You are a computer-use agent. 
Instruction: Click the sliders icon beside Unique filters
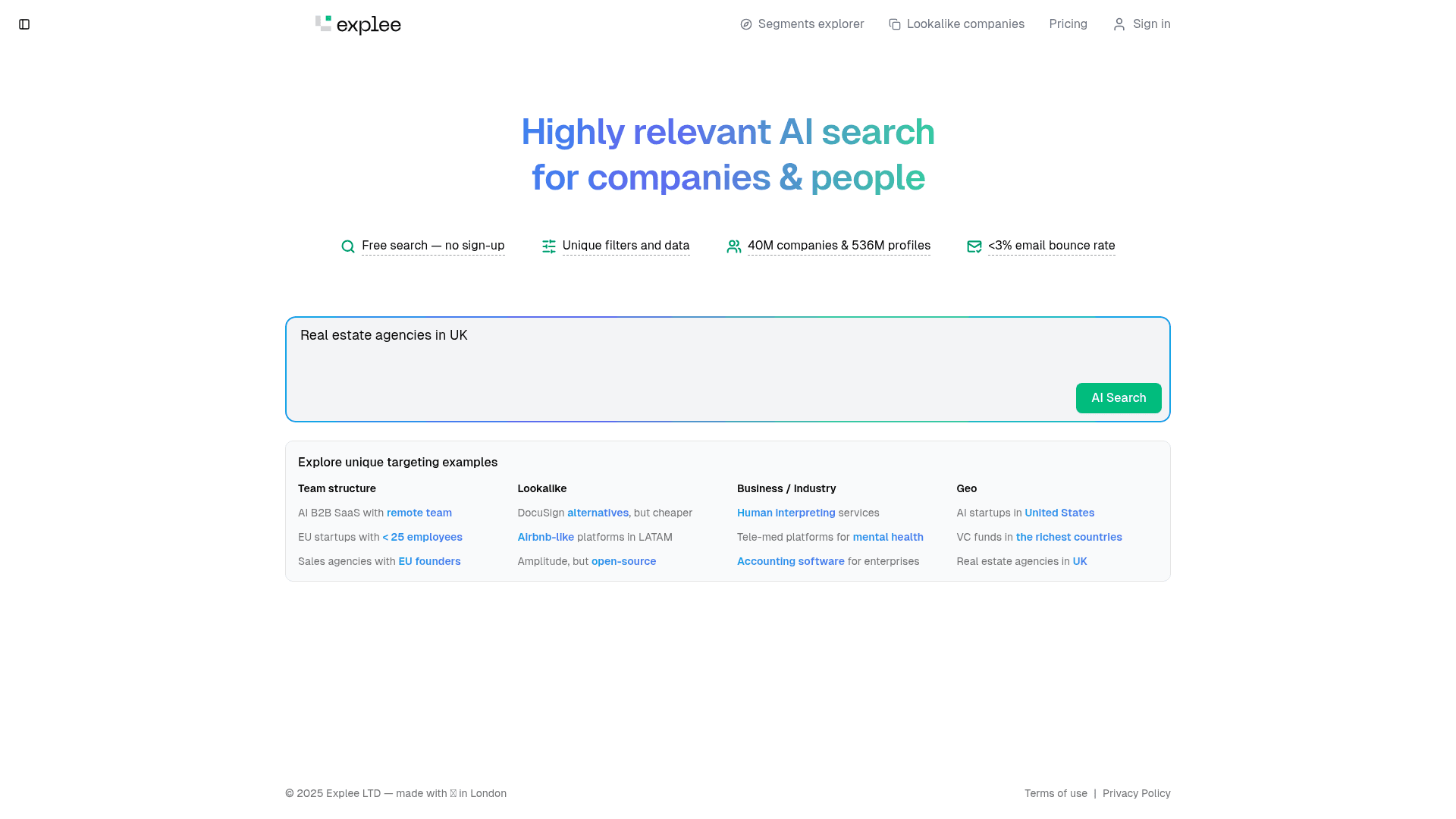pyautogui.click(x=549, y=246)
